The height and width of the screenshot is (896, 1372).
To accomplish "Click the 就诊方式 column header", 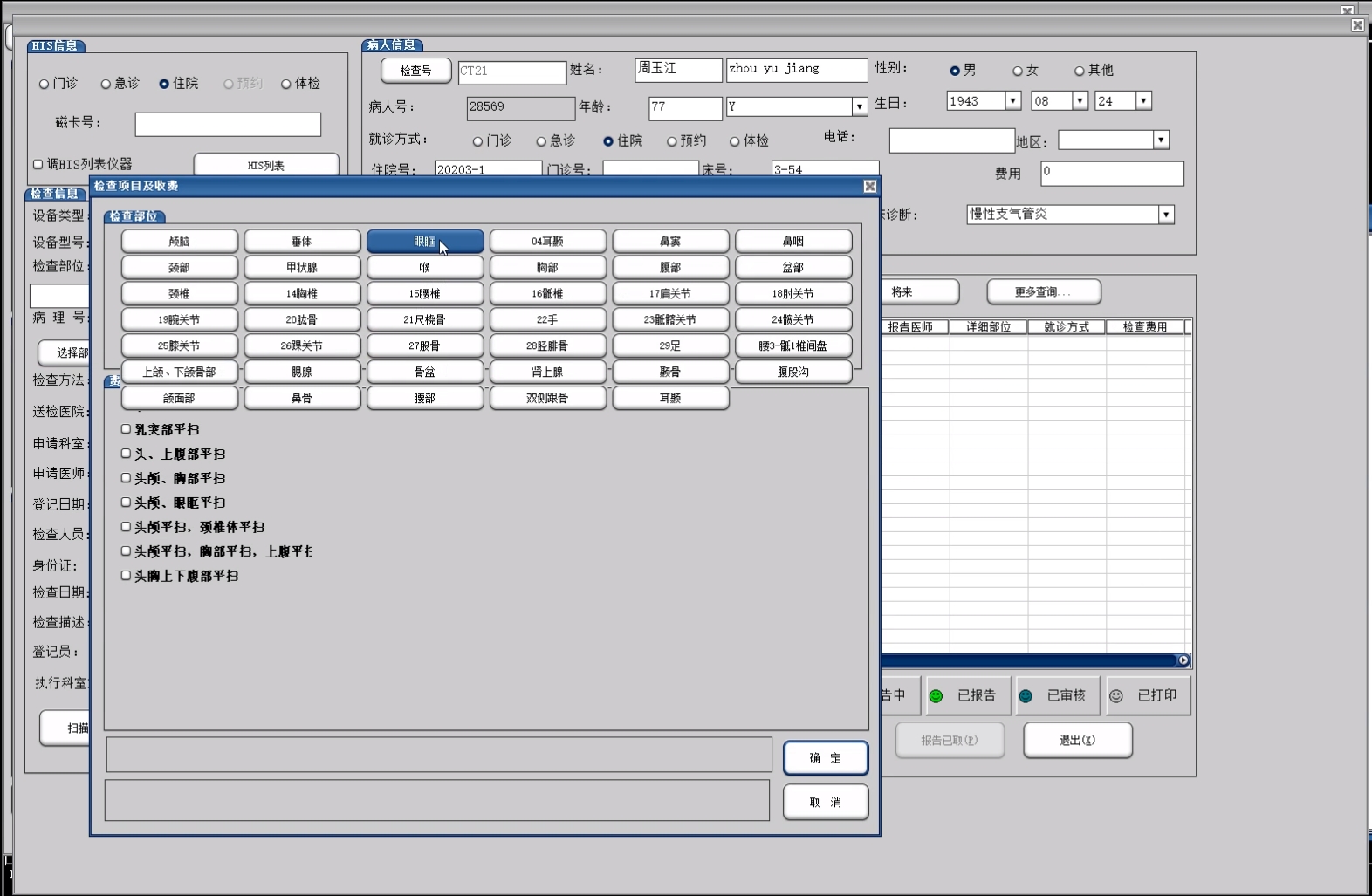I will tap(1067, 327).
